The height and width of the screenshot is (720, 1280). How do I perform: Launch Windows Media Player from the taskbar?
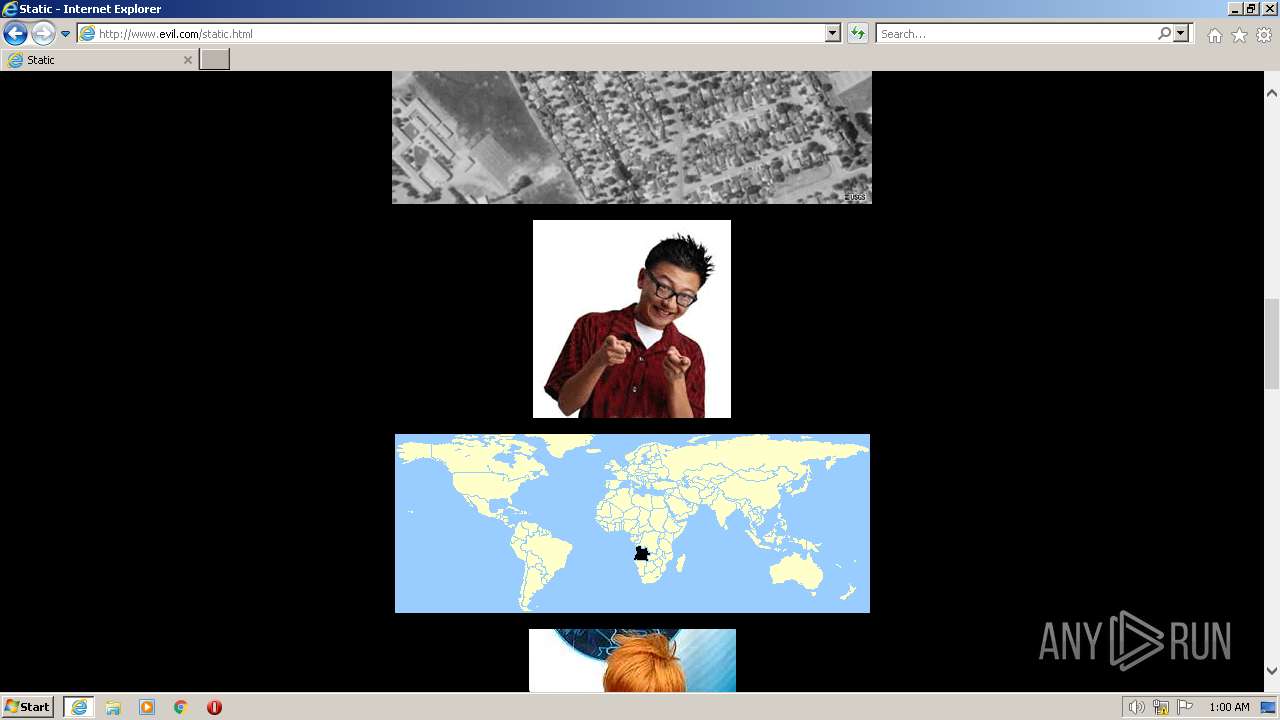[147, 707]
